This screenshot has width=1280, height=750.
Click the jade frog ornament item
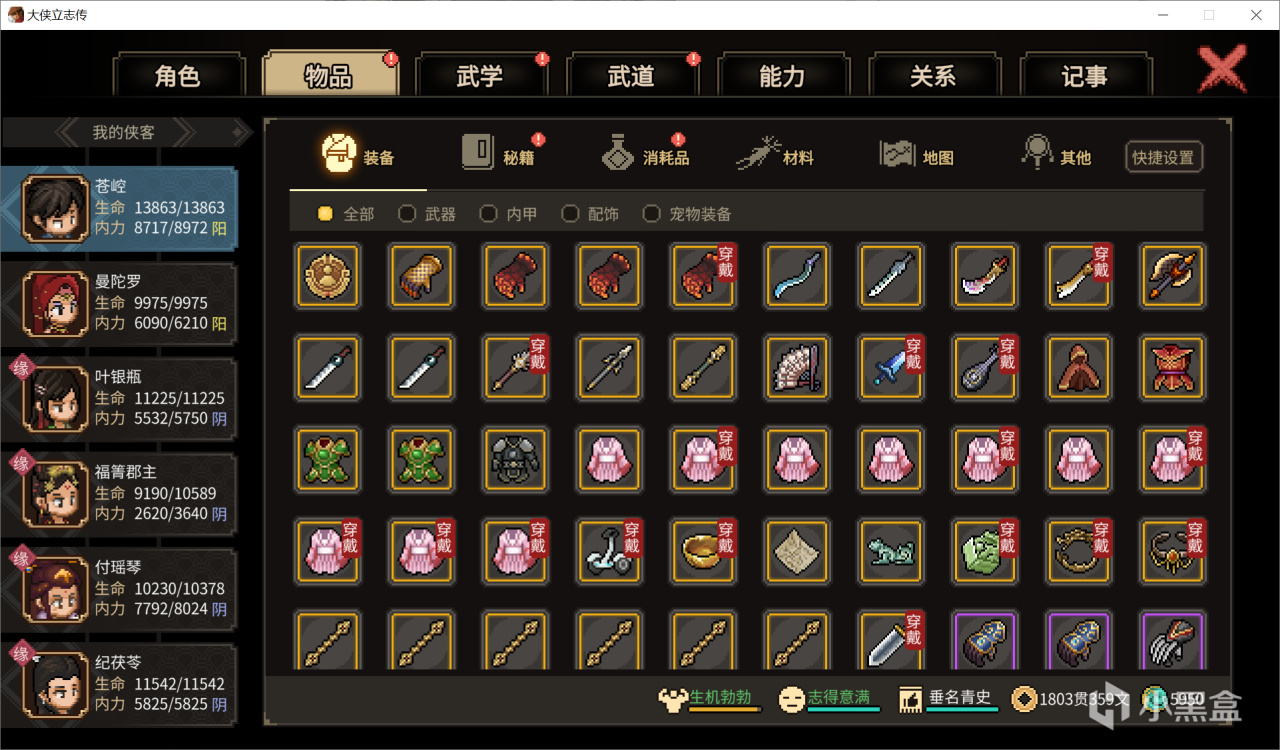click(x=891, y=551)
